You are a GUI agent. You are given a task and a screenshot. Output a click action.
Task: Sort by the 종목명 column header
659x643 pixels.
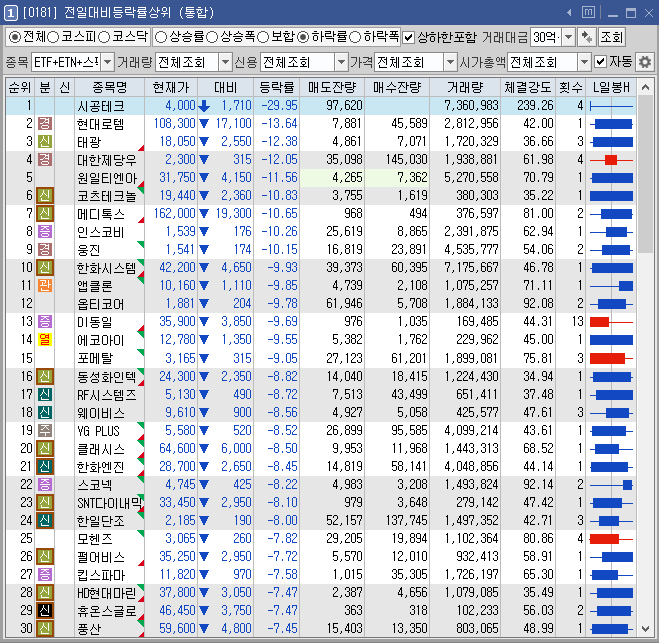(x=109, y=87)
